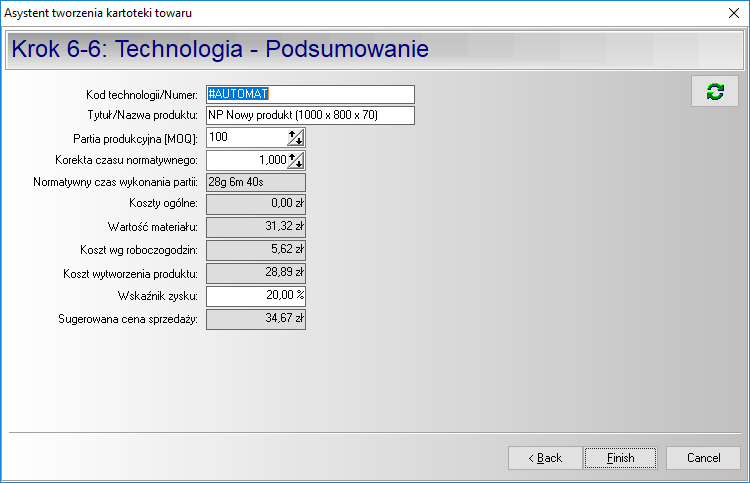Go back with the Back button

(545, 458)
